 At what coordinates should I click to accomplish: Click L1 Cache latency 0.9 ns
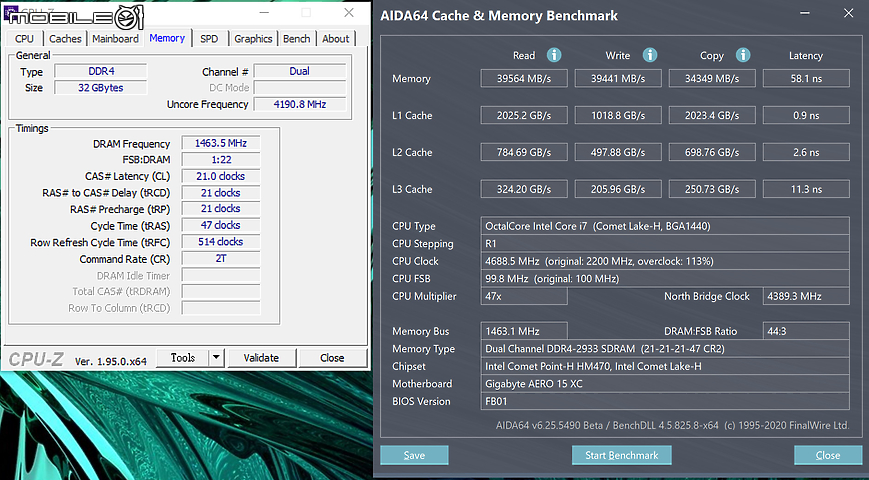click(806, 115)
